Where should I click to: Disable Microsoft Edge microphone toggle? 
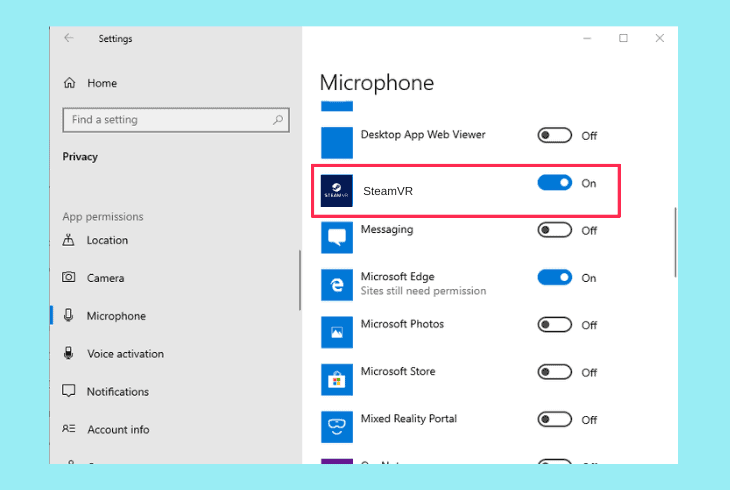pyautogui.click(x=554, y=278)
